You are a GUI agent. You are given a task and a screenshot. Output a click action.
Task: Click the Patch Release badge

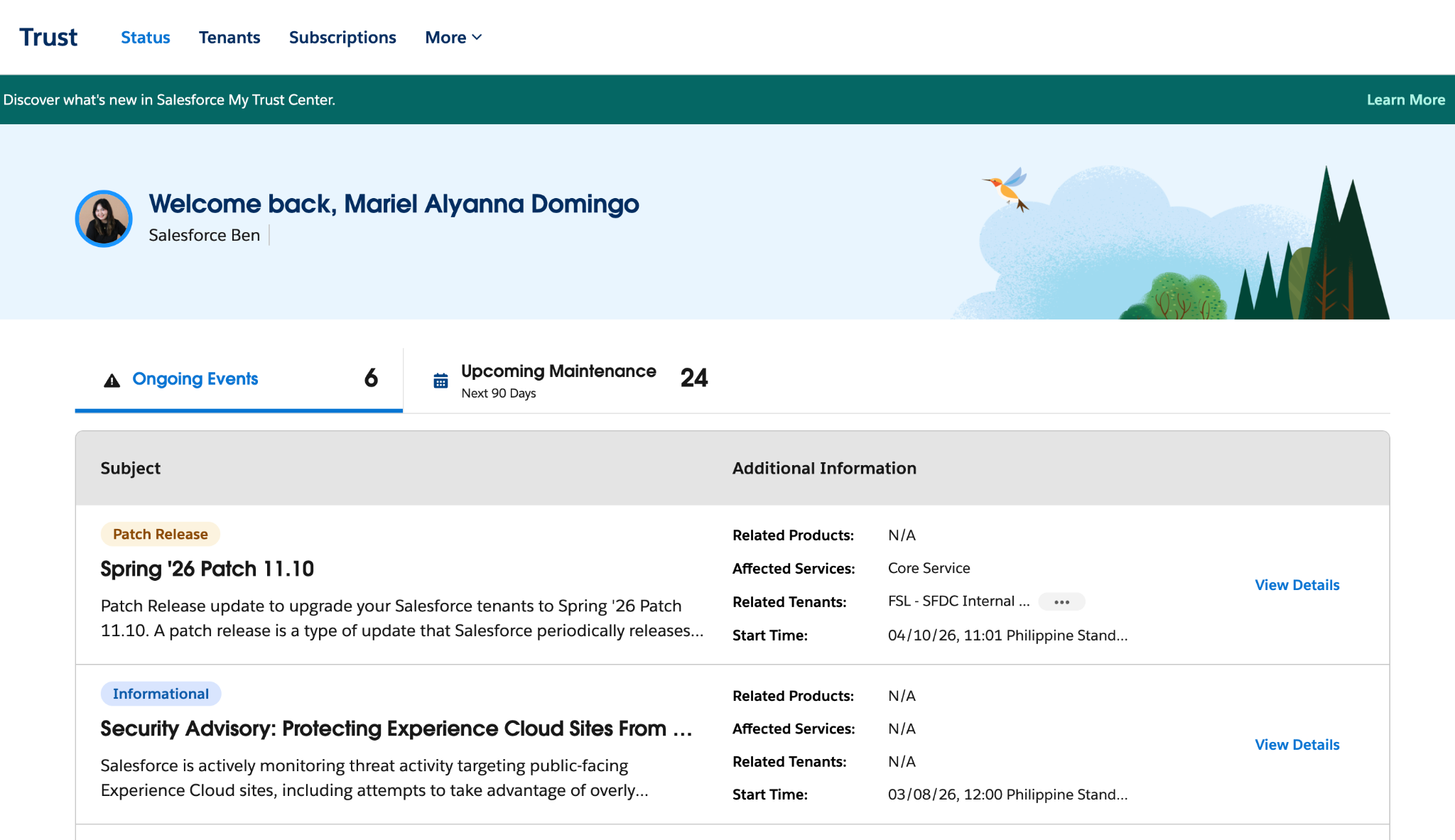(160, 534)
